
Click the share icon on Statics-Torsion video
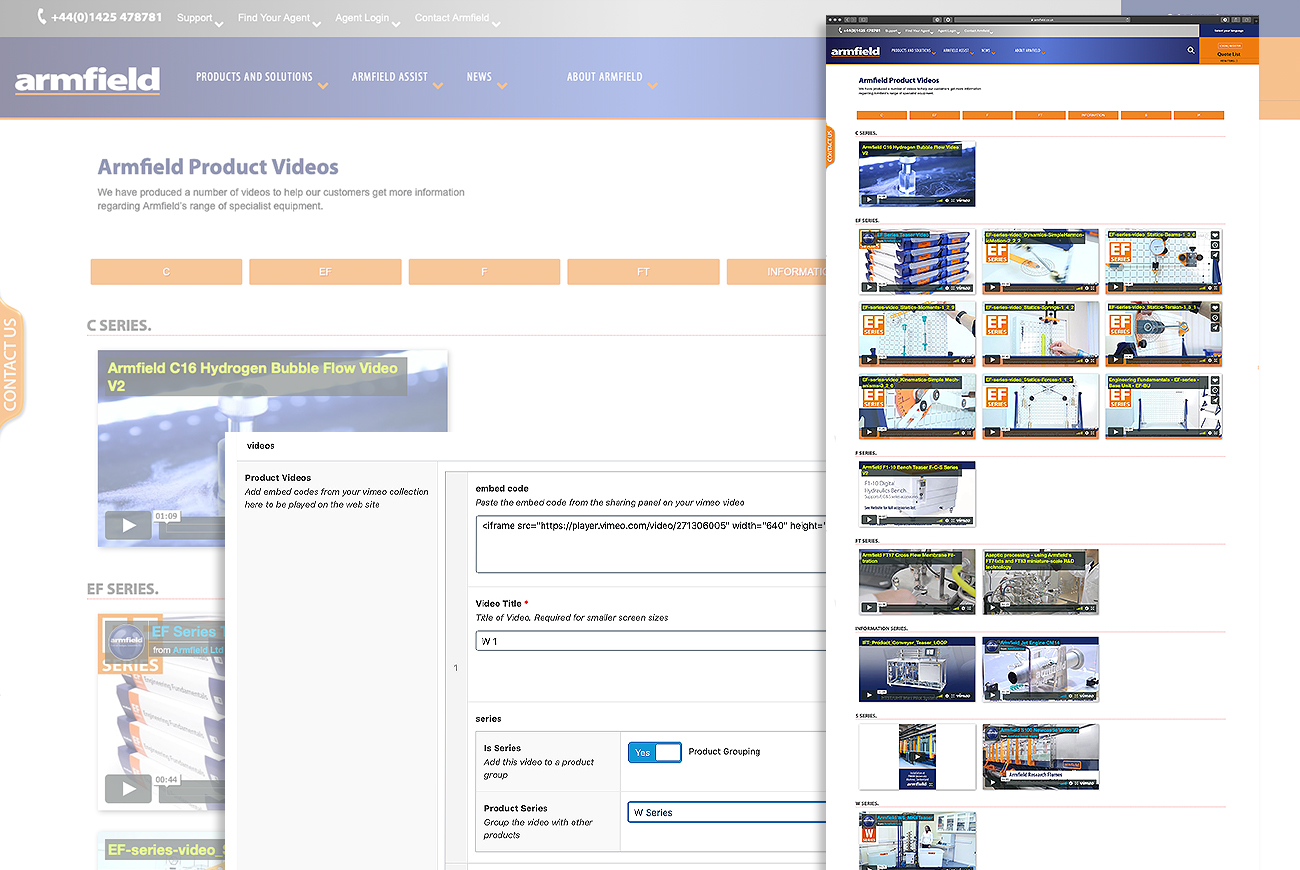pyautogui.click(x=1215, y=329)
